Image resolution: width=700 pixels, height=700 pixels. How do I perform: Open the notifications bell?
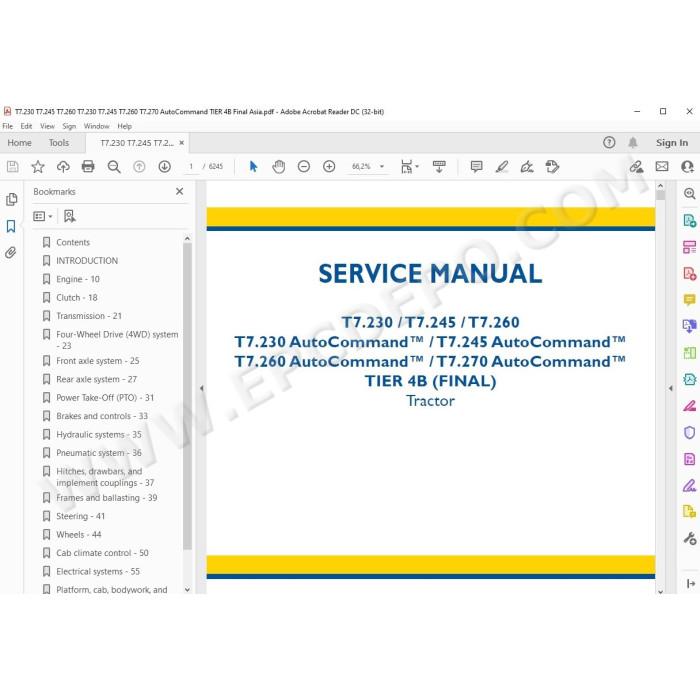633,142
